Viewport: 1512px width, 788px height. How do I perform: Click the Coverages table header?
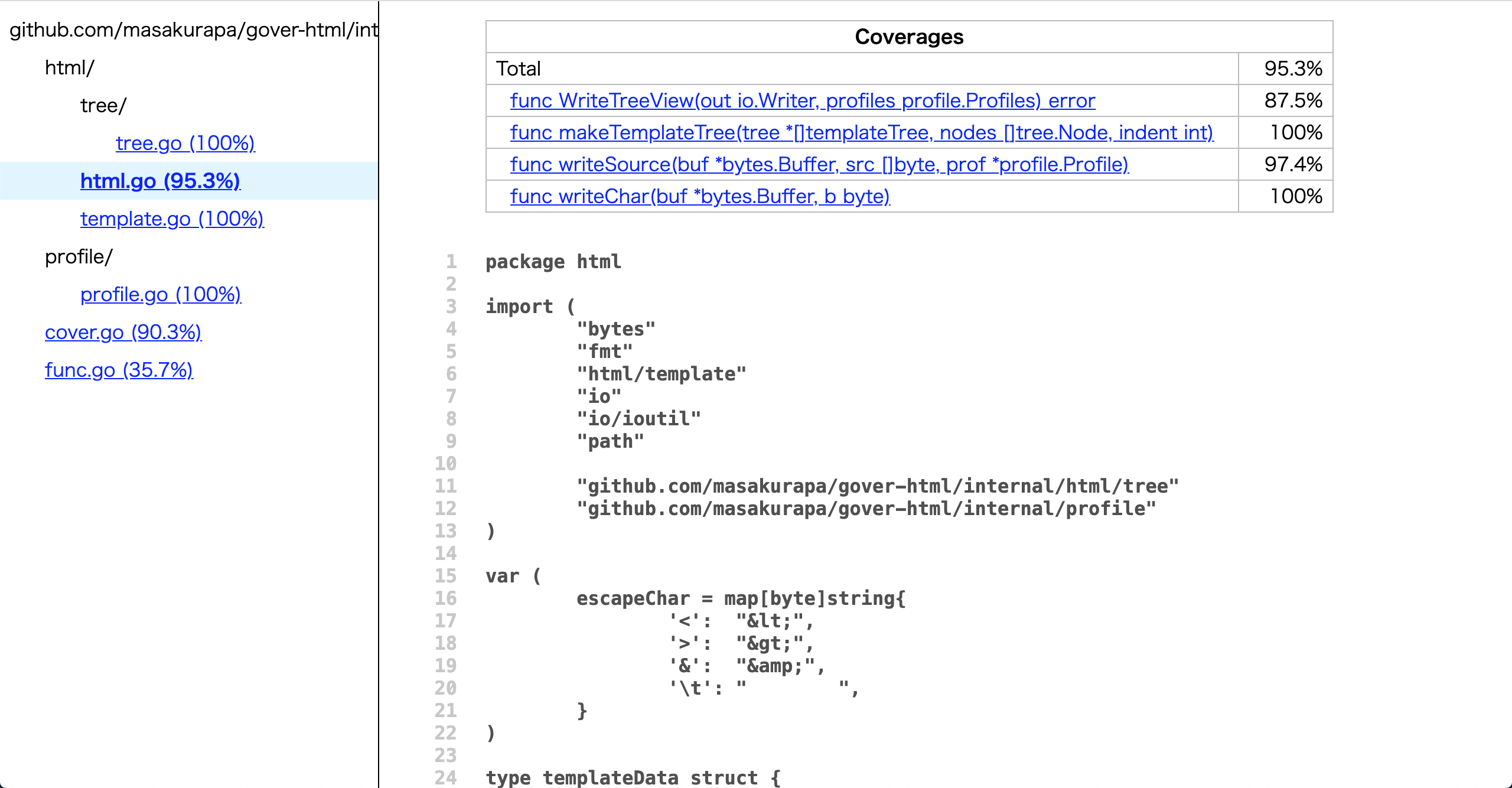(908, 37)
